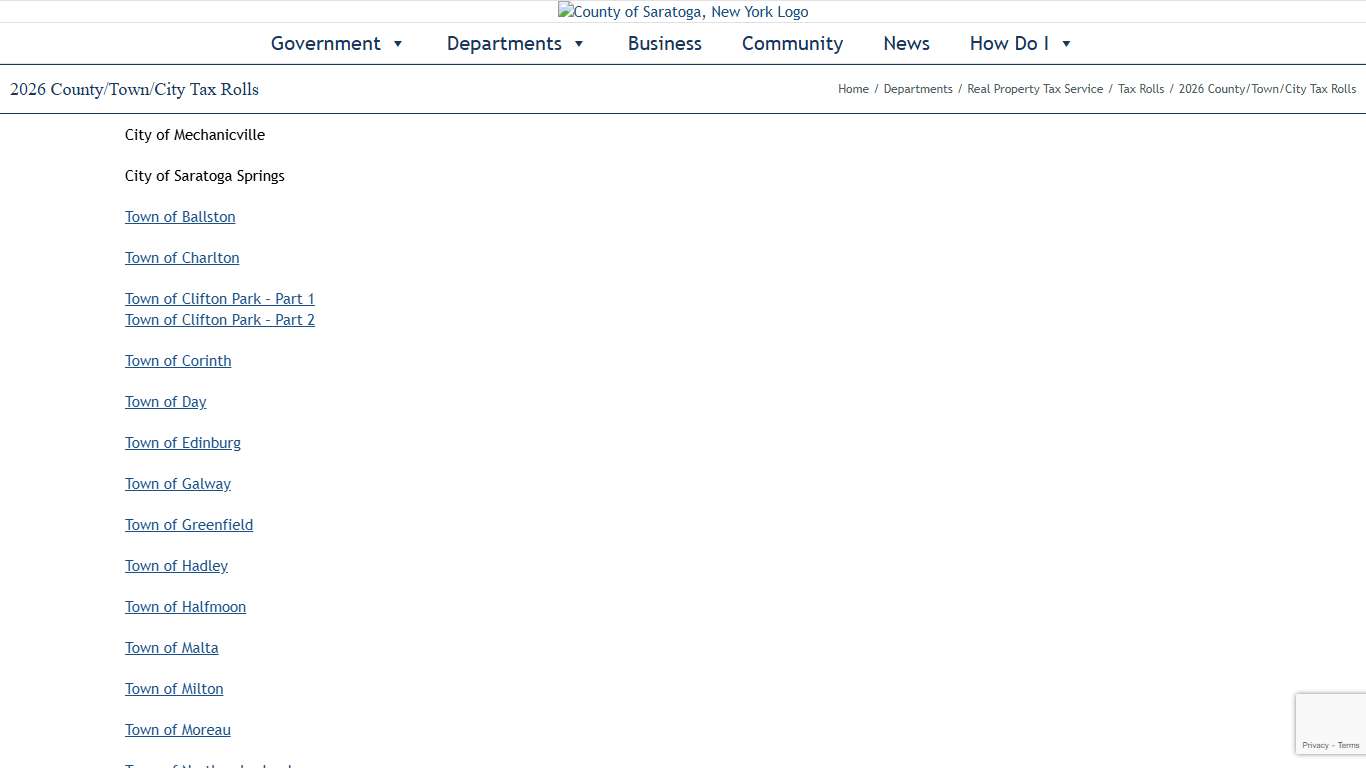Navigate to Real Property Tax Service breadcrumb
Screen dimensions: 1366x768
[x=1035, y=89]
